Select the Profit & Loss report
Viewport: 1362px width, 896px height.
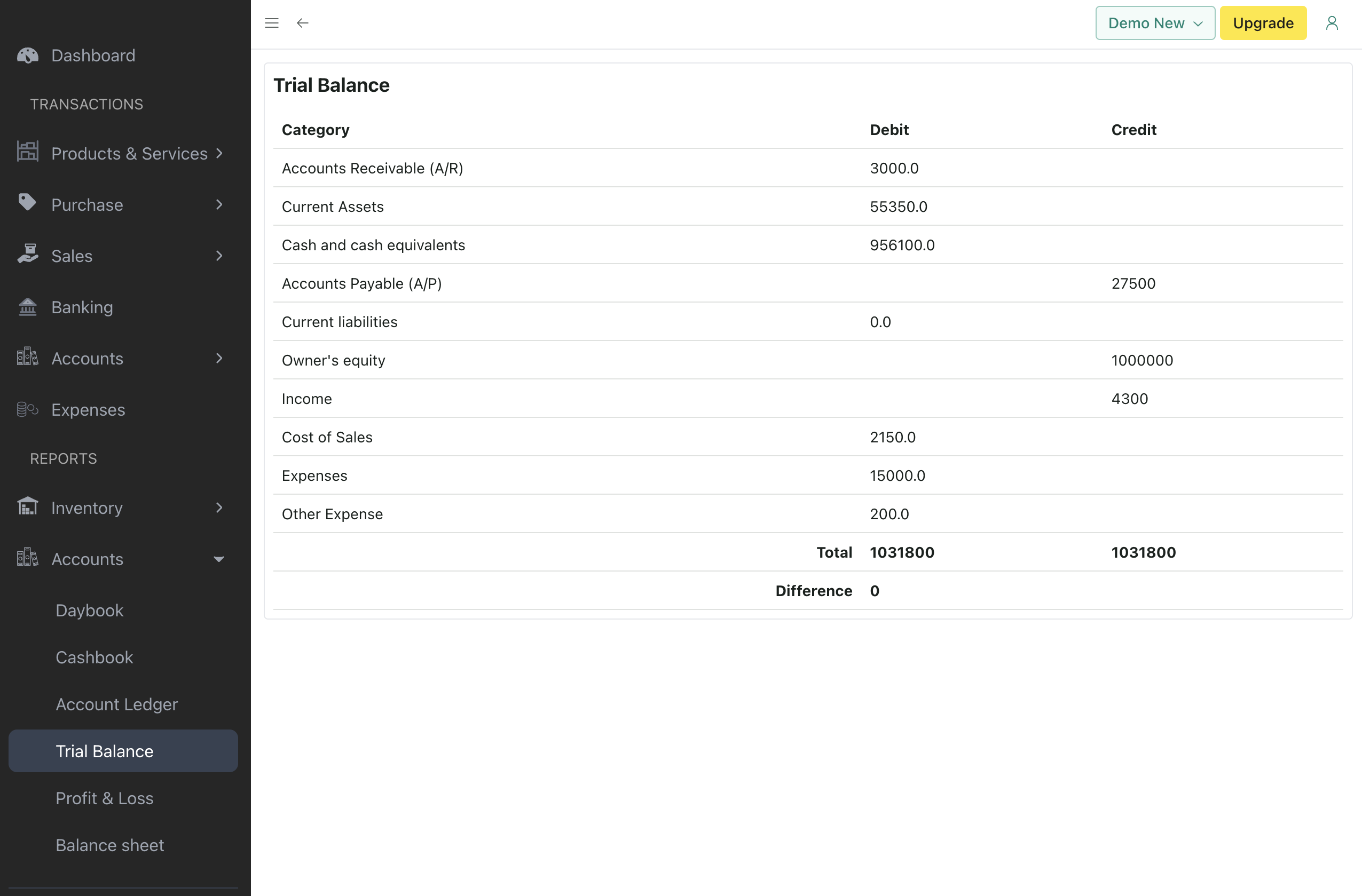[104, 798]
